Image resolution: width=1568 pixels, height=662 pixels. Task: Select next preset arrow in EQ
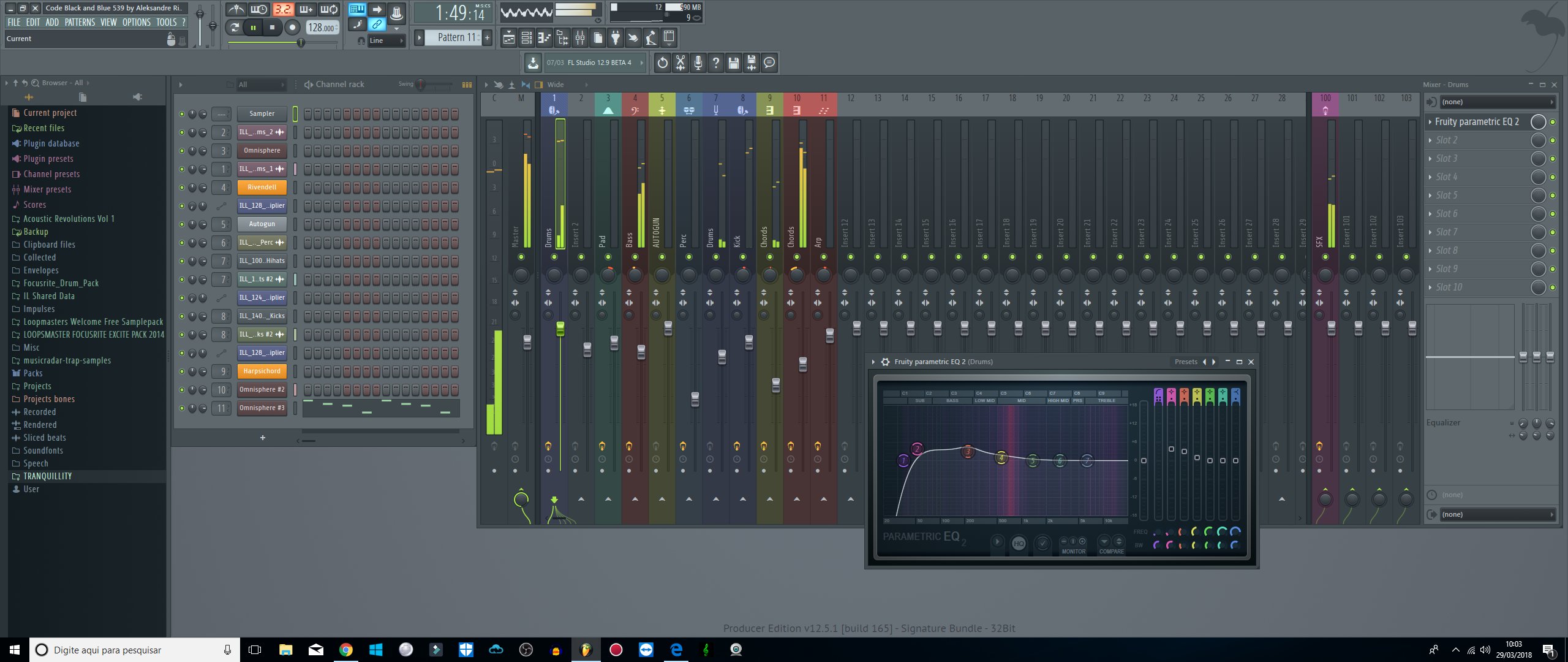pyautogui.click(x=1214, y=362)
